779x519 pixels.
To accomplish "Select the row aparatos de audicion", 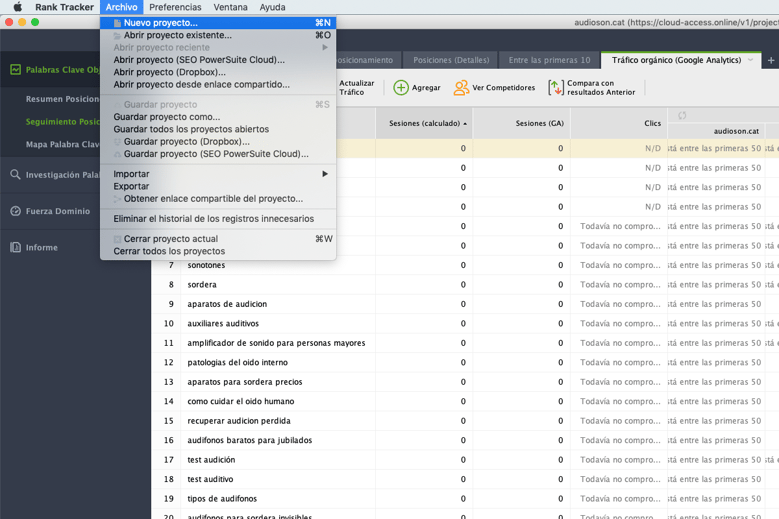I will (465, 304).
